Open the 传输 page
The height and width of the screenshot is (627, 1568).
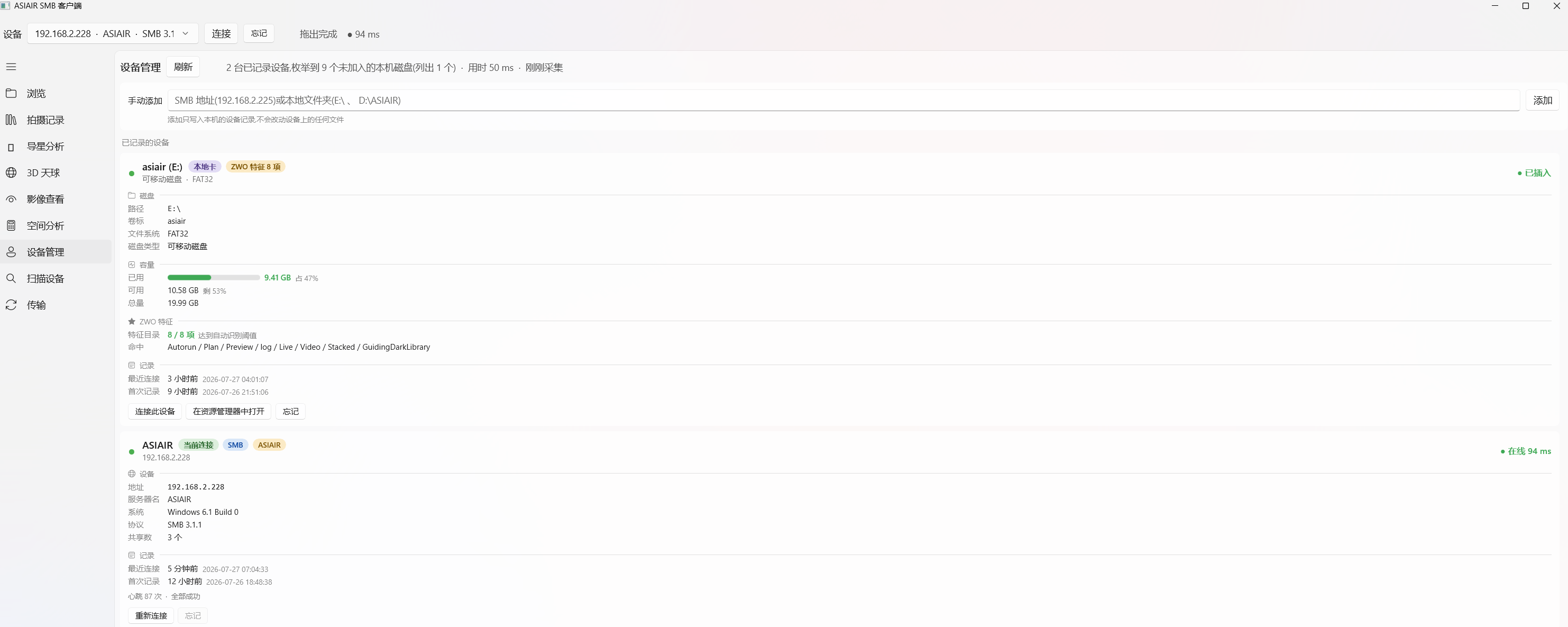56,305
